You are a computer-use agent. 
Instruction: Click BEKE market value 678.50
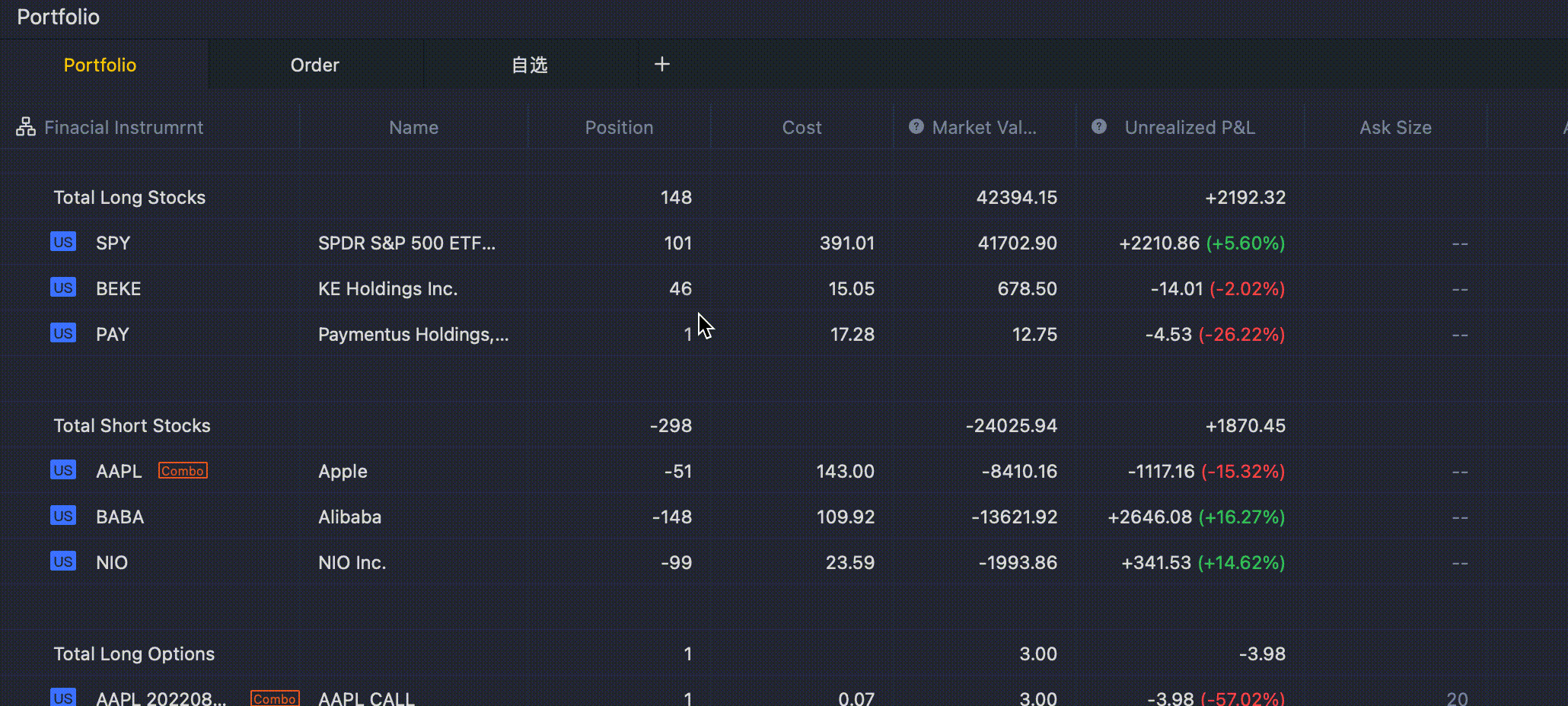pos(1027,288)
